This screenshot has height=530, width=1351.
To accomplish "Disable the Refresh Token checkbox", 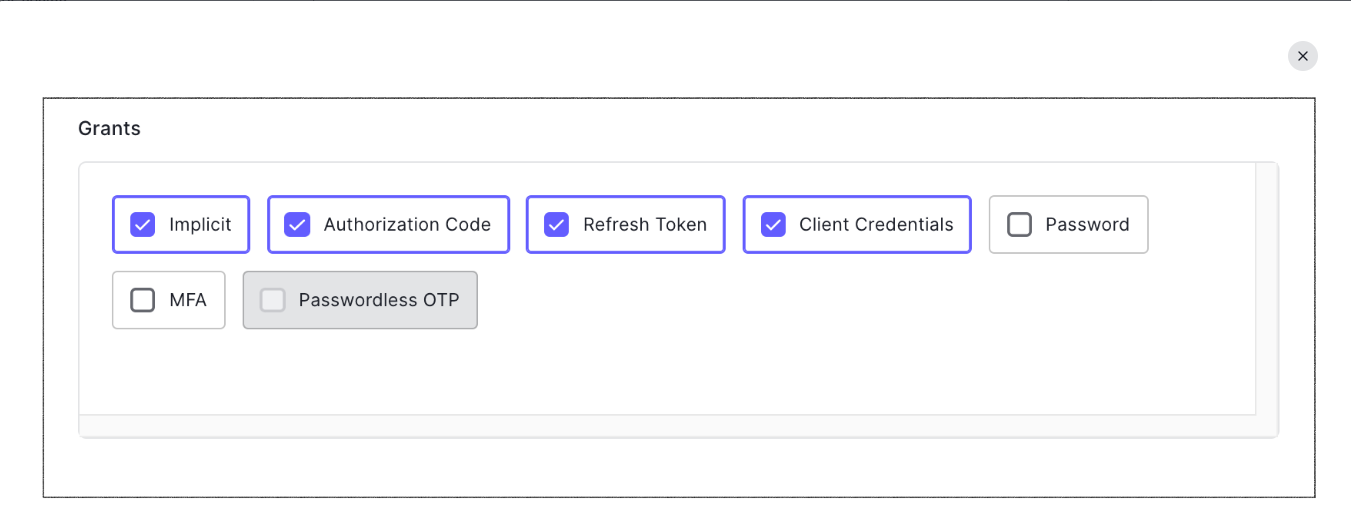I will (556, 225).
